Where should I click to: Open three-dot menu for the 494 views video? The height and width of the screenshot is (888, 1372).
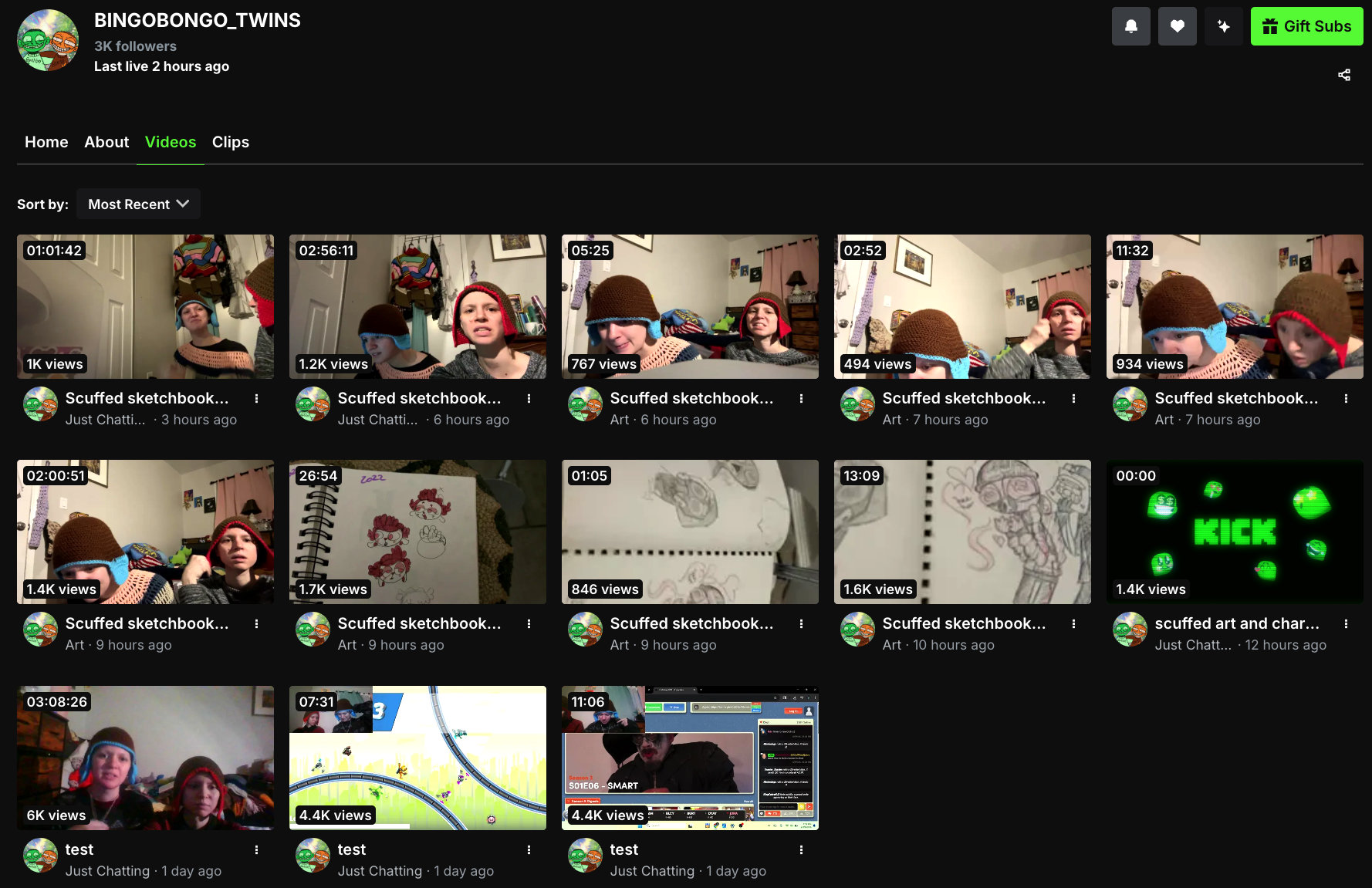click(x=1073, y=399)
